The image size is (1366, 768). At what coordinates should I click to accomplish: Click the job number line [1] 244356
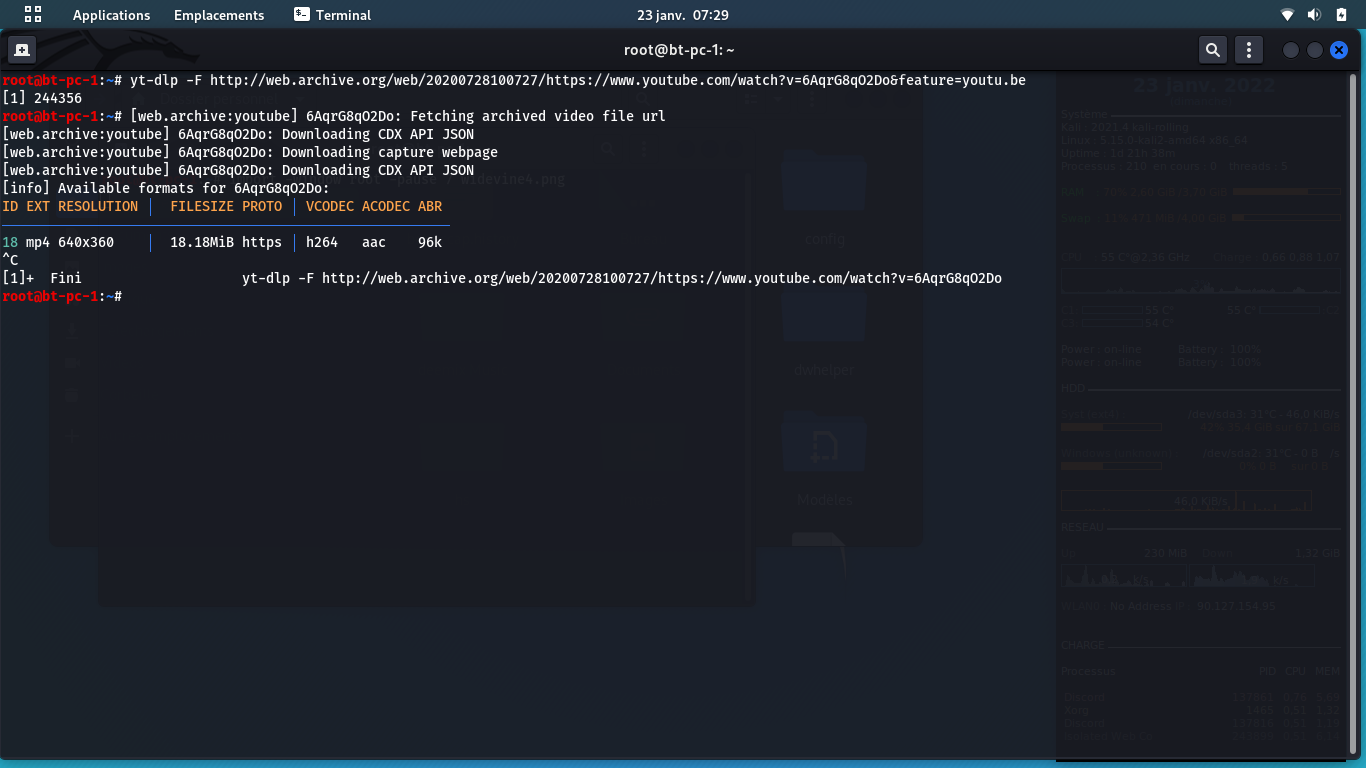tap(42, 98)
